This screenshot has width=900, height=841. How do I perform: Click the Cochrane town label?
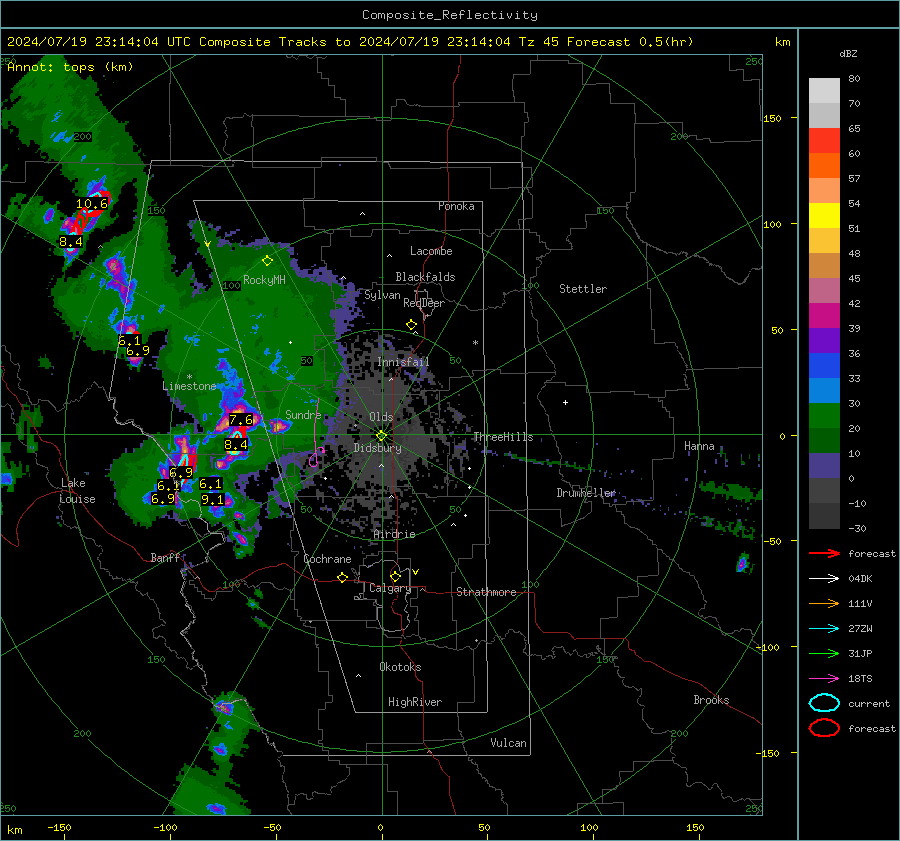pos(327,559)
